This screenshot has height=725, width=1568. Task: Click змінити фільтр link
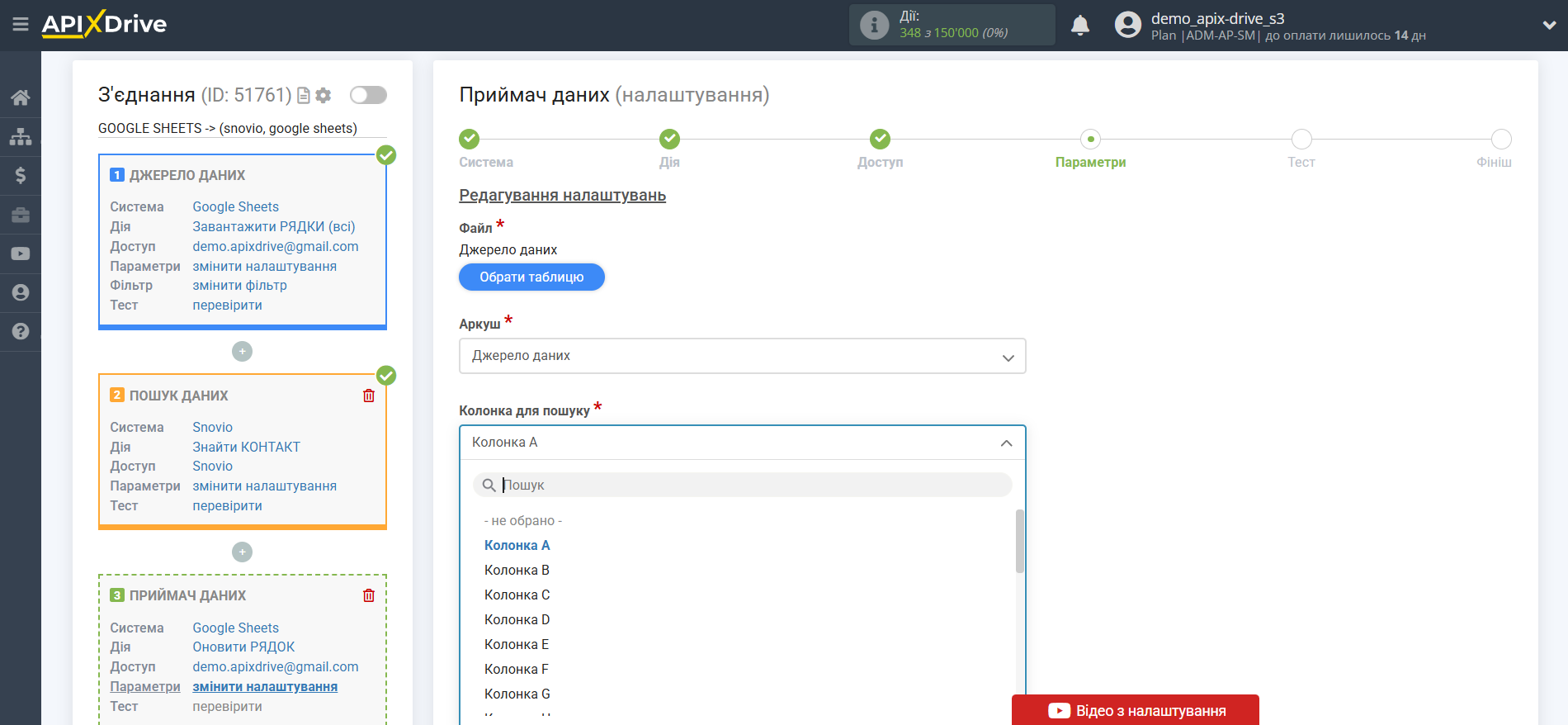pos(239,286)
